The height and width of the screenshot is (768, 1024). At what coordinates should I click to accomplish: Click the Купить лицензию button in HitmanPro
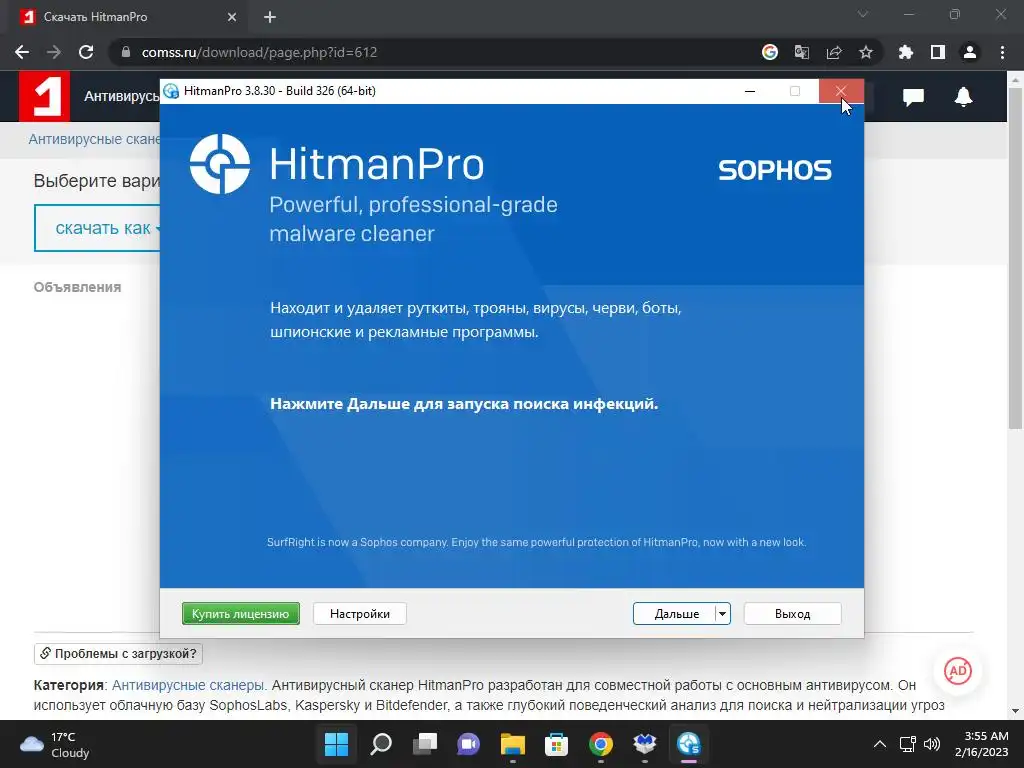pyautogui.click(x=240, y=613)
